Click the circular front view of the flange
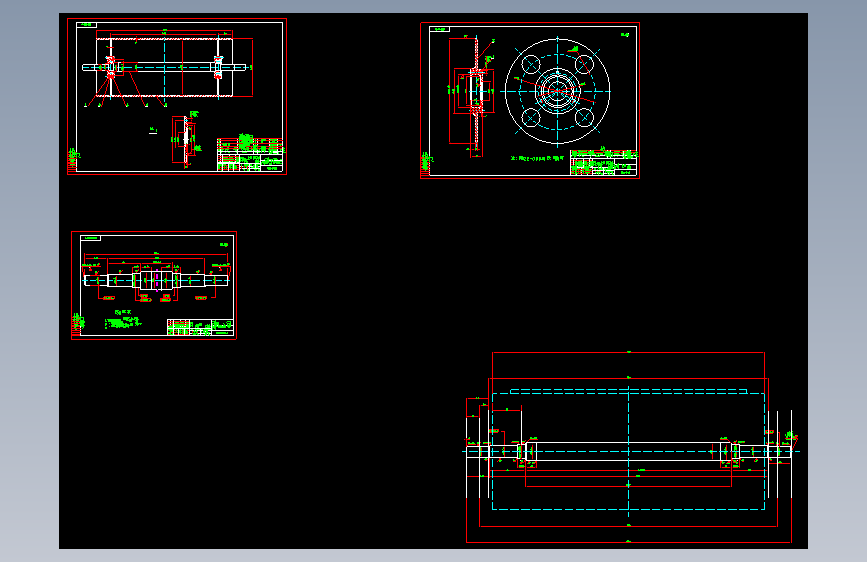 557,91
